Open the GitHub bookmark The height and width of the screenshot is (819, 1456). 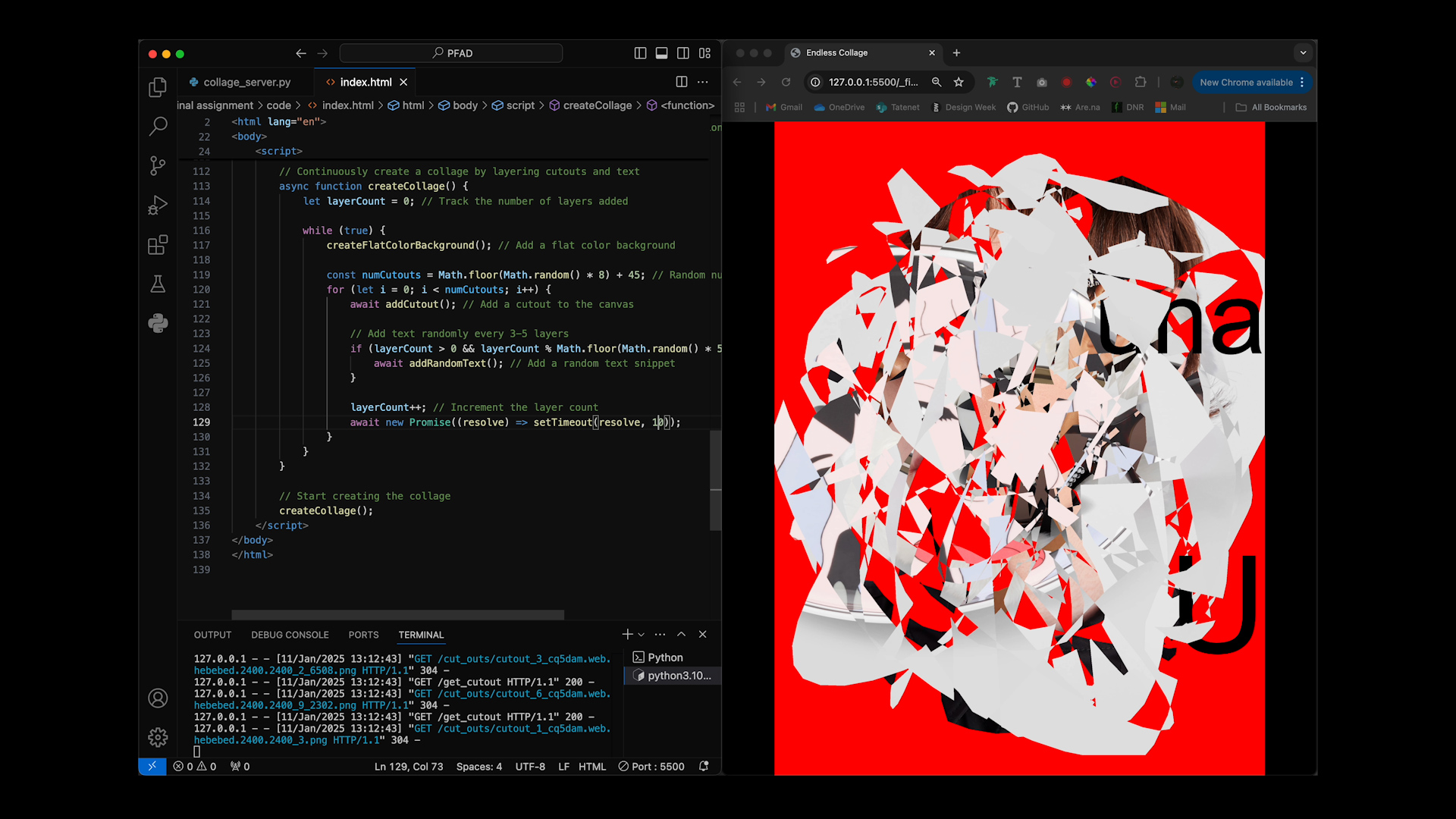1028,108
